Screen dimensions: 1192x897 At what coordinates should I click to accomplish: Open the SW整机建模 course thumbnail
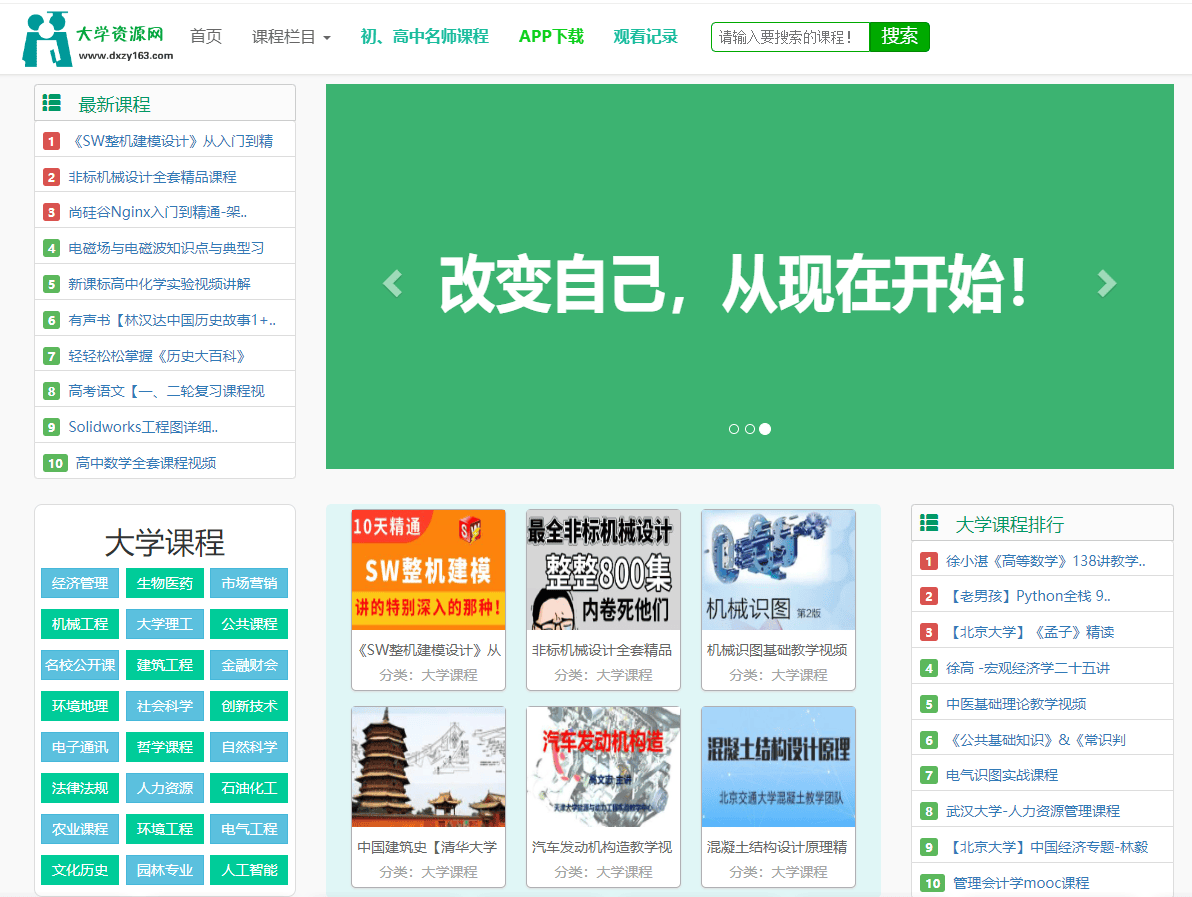click(x=428, y=569)
